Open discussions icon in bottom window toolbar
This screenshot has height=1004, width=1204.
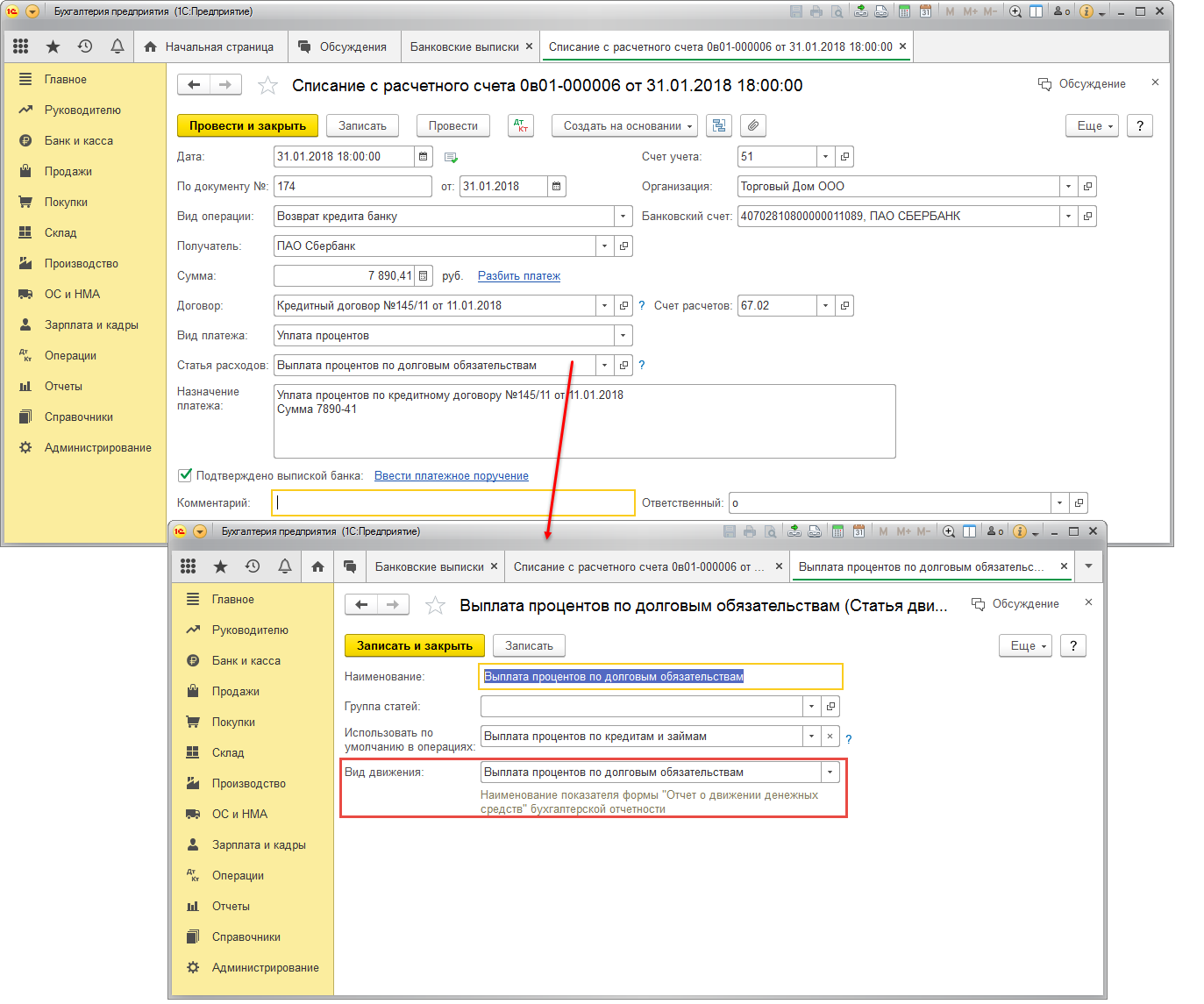[x=350, y=566]
